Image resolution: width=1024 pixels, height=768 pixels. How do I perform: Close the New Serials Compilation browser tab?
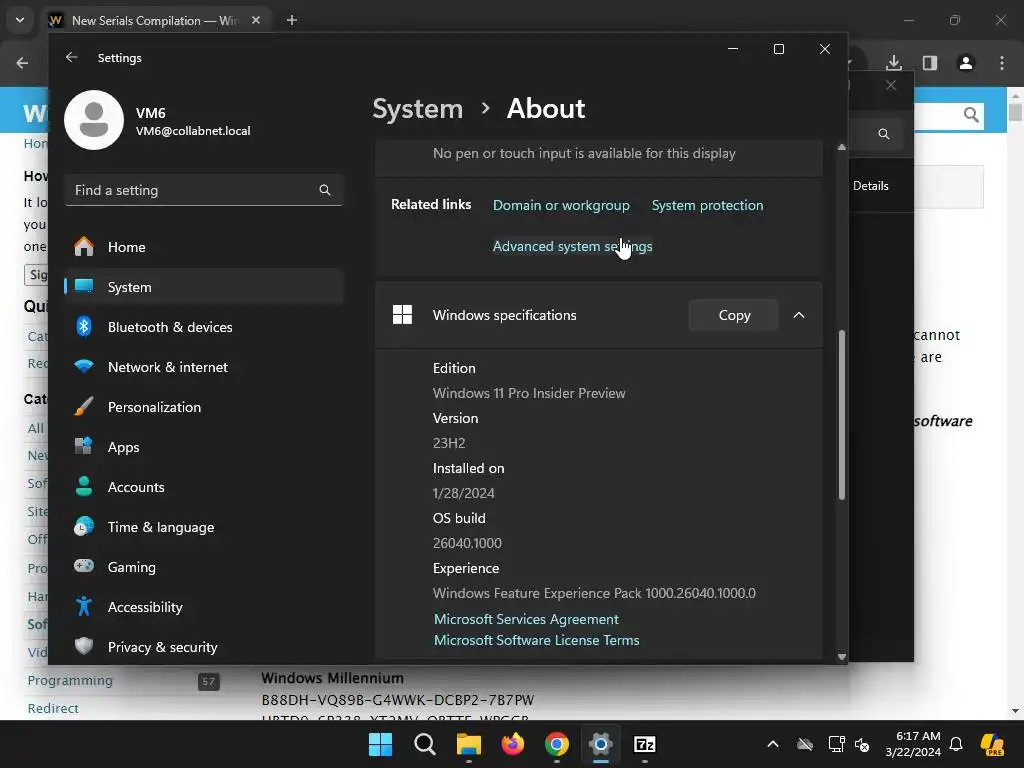256,20
